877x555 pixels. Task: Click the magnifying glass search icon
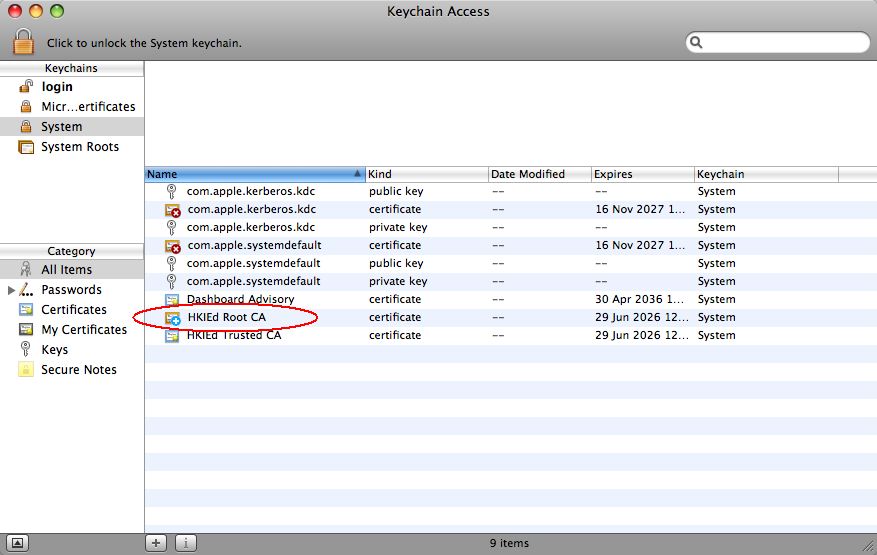click(x=696, y=43)
